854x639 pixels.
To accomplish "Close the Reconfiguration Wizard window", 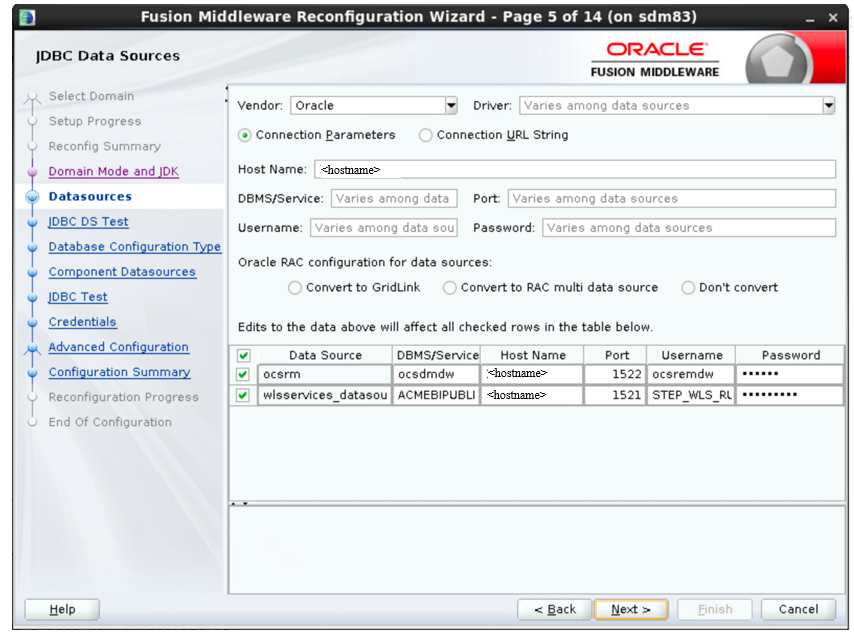I will (833, 18).
